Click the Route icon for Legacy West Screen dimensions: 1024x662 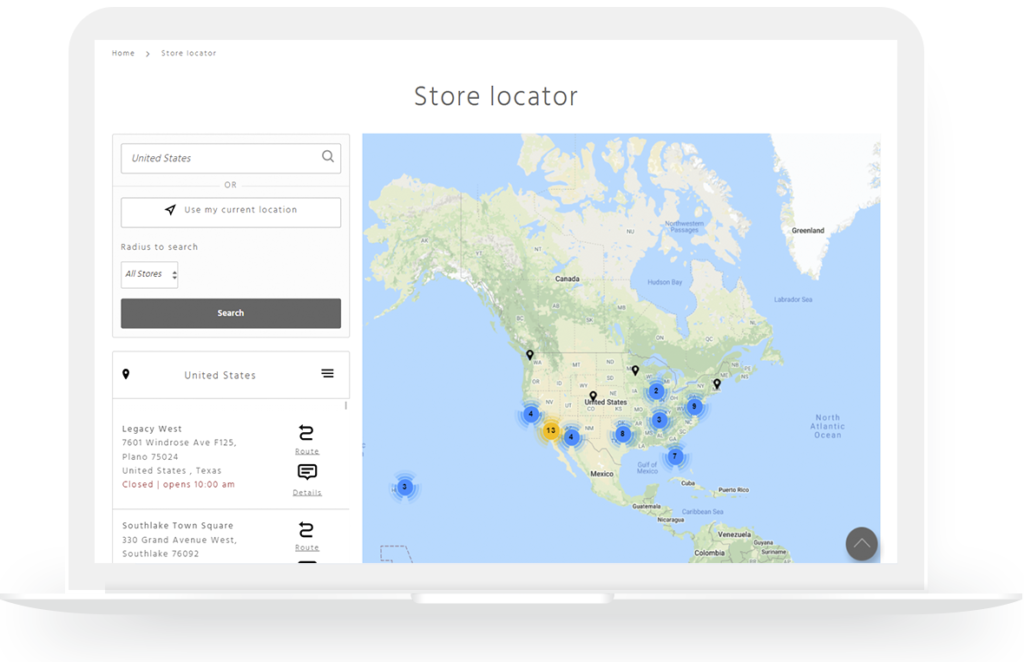coord(307,433)
